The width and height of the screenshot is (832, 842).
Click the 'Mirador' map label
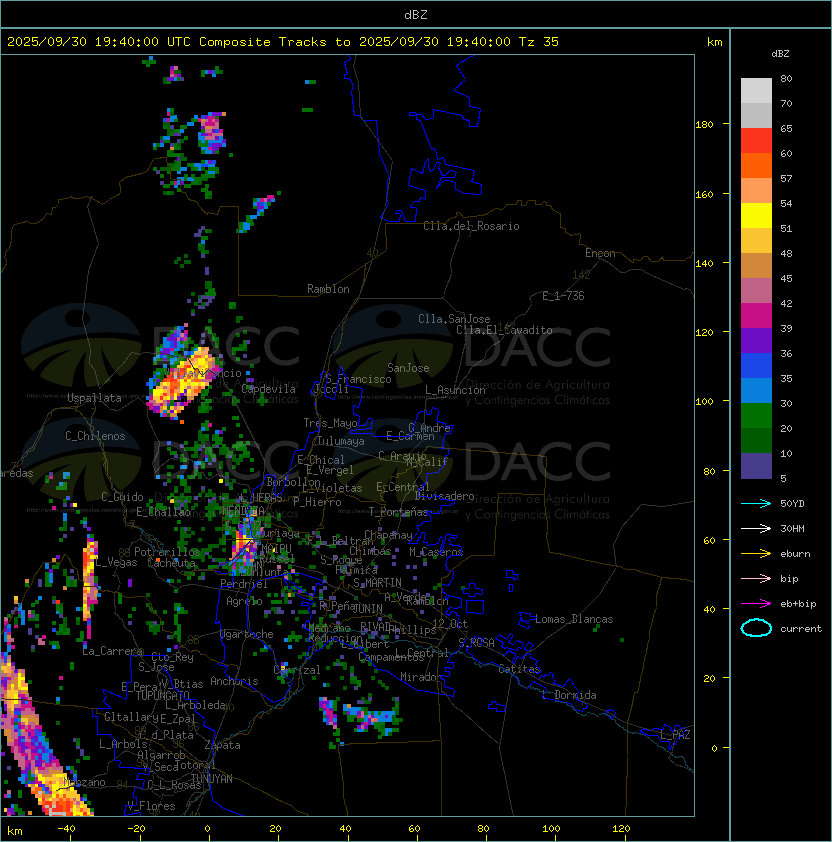click(x=422, y=677)
